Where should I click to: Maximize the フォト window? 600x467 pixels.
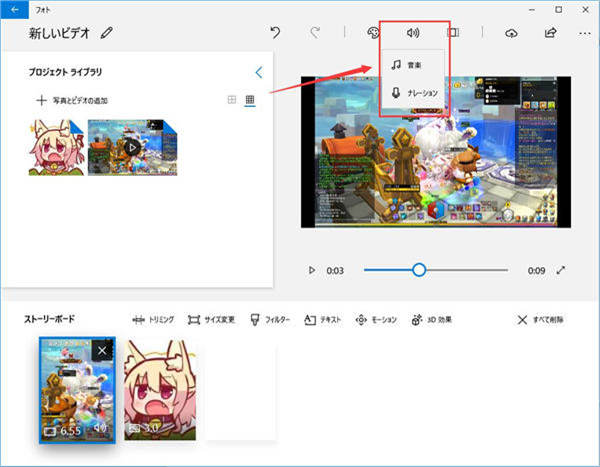click(x=559, y=10)
